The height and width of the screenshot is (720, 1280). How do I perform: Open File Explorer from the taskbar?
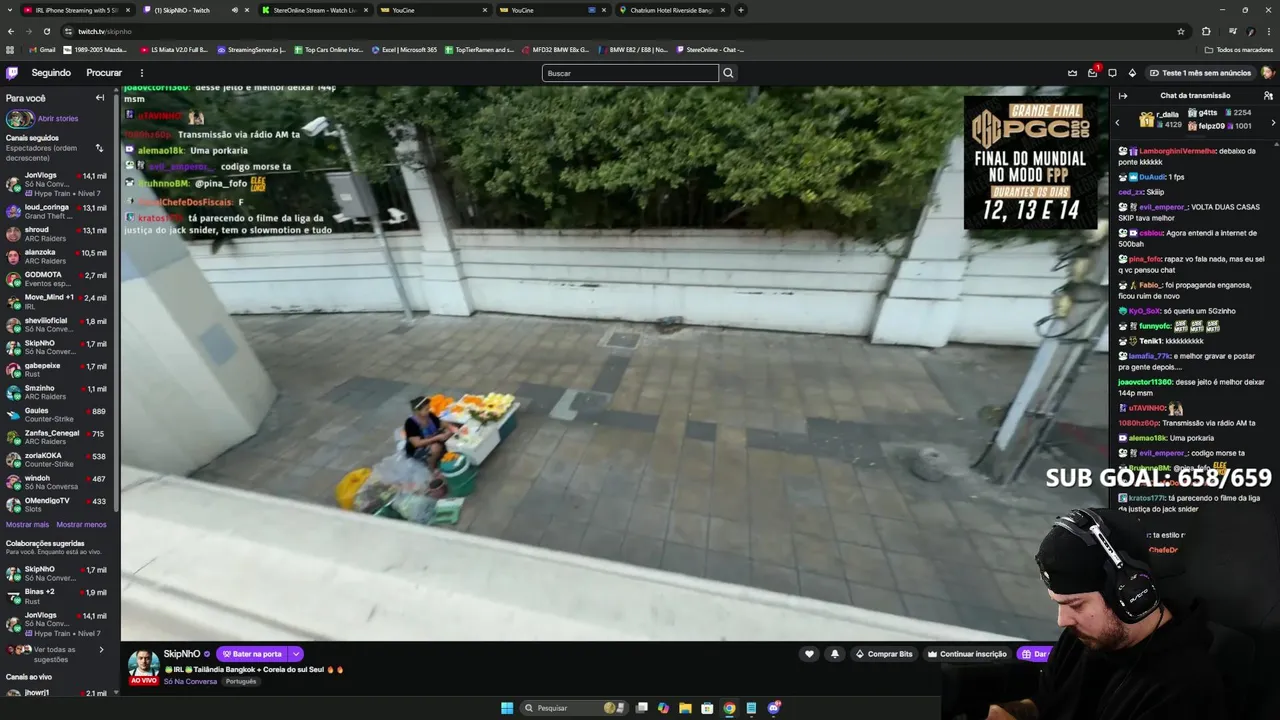click(x=685, y=708)
